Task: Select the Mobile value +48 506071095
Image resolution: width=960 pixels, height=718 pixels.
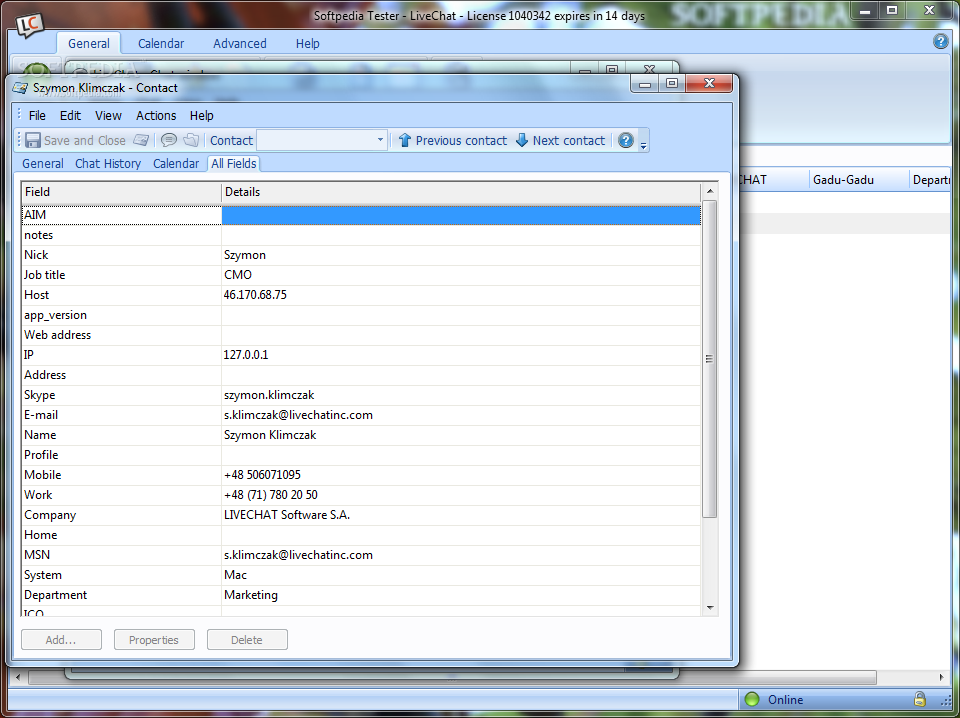Action: [x=262, y=475]
